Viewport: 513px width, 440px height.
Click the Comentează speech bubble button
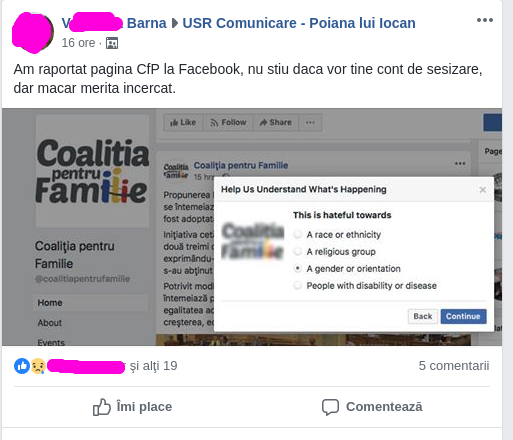click(x=372, y=407)
